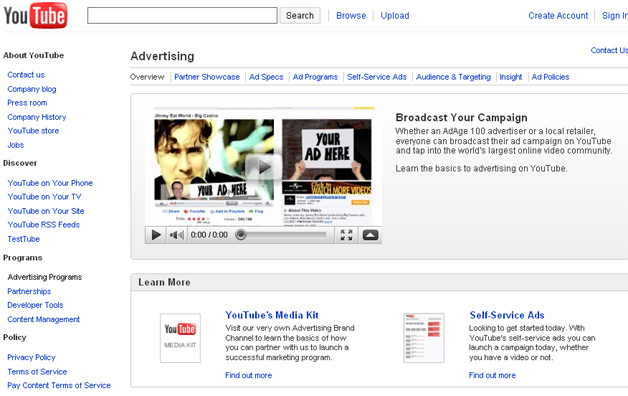Click YouTube's Media Kit heading link

click(x=272, y=315)
